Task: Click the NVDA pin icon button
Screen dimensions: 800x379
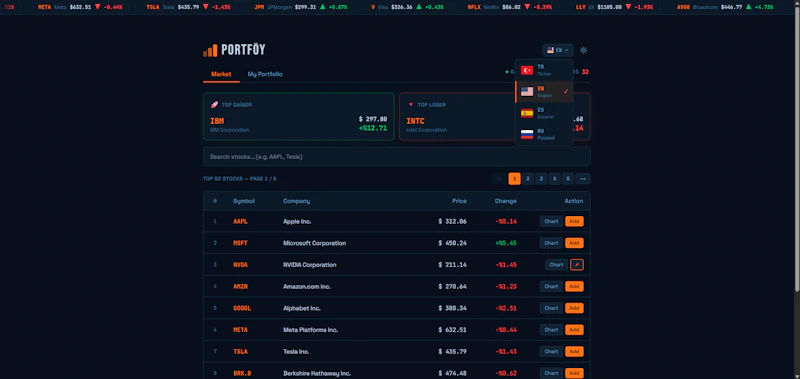Action: tap(577, 265)
